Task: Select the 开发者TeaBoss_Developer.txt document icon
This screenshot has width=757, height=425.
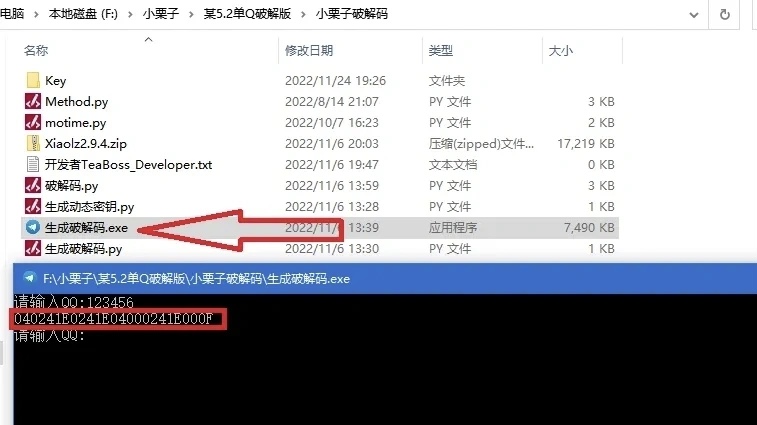Action: pos(33,165)
